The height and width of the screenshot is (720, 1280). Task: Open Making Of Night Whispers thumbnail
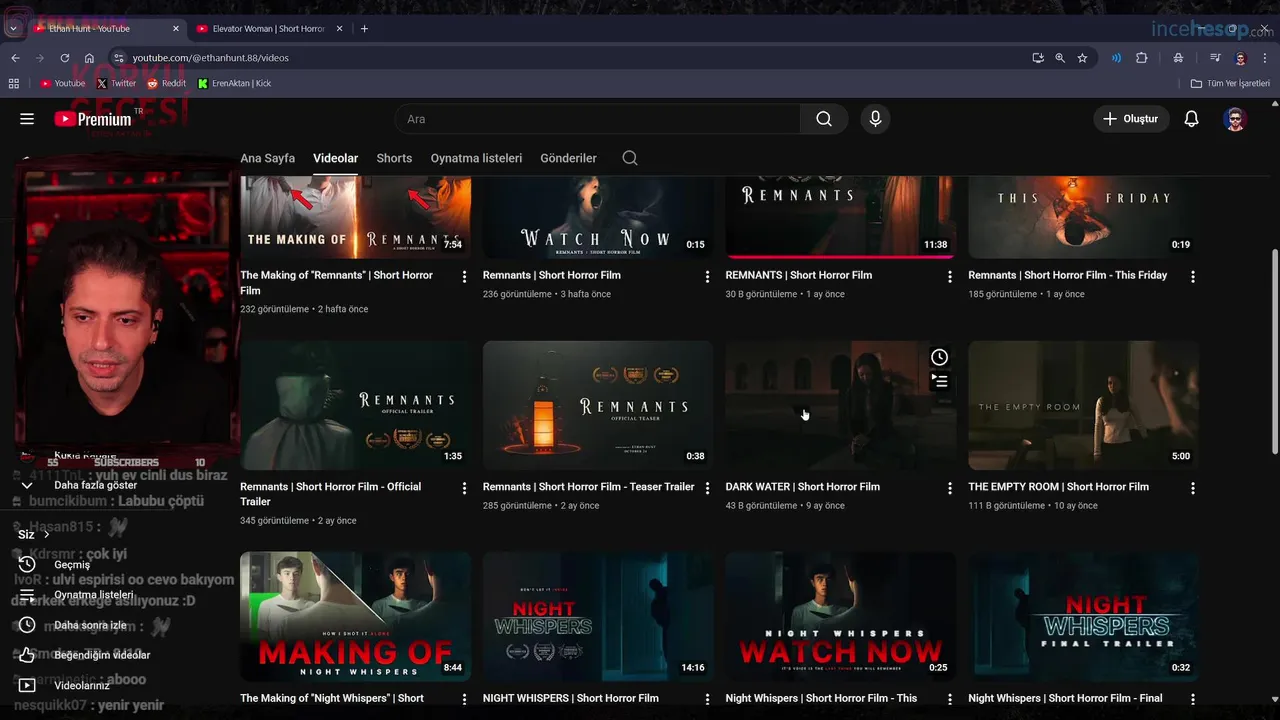coord(355,616)
